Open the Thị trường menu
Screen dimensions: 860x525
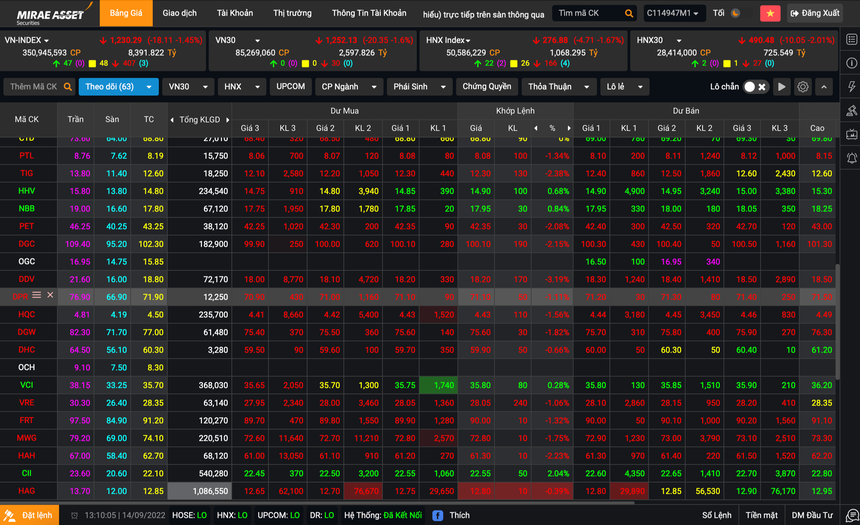292,13
